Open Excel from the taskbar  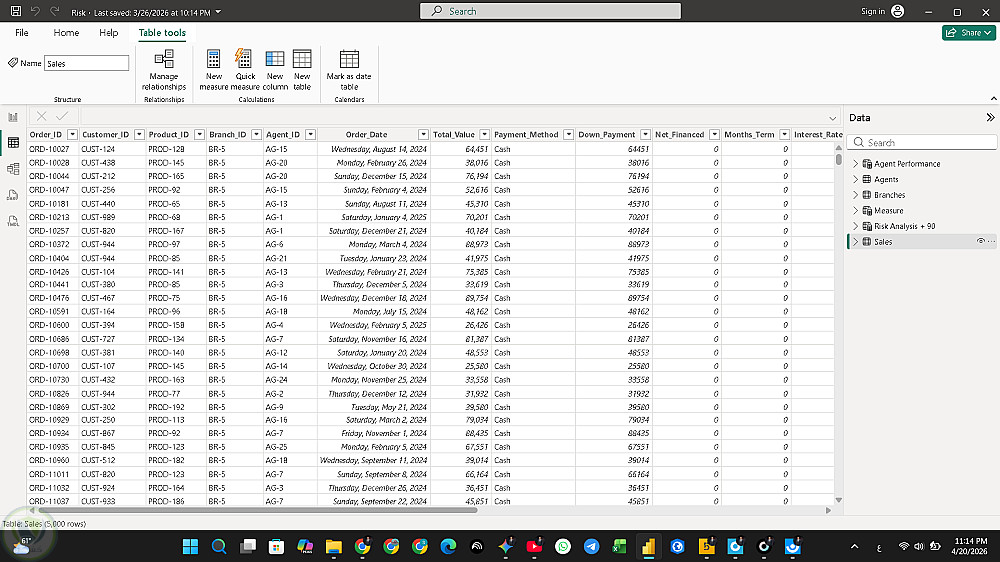(619, 546)
